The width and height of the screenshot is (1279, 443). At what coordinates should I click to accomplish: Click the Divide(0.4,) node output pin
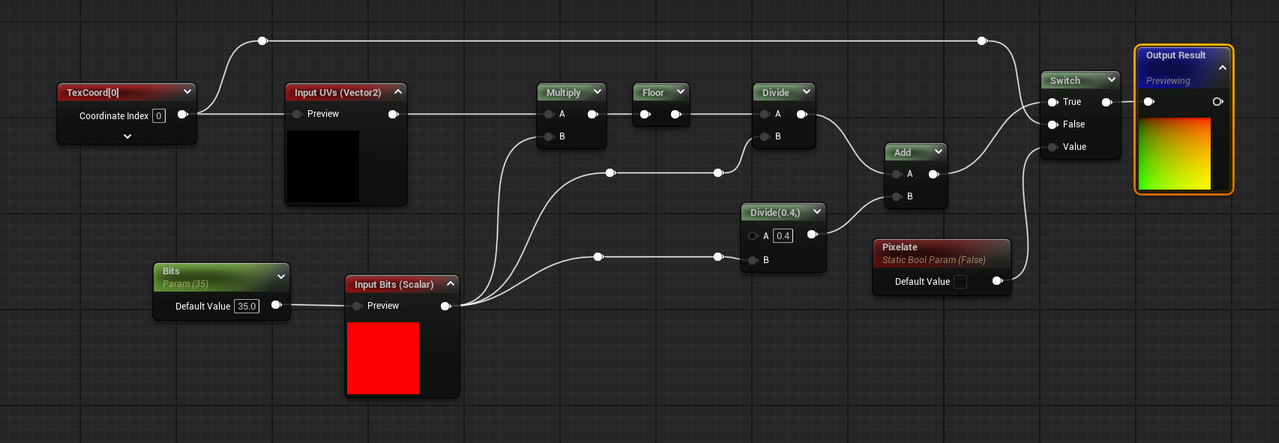point(812,235)
